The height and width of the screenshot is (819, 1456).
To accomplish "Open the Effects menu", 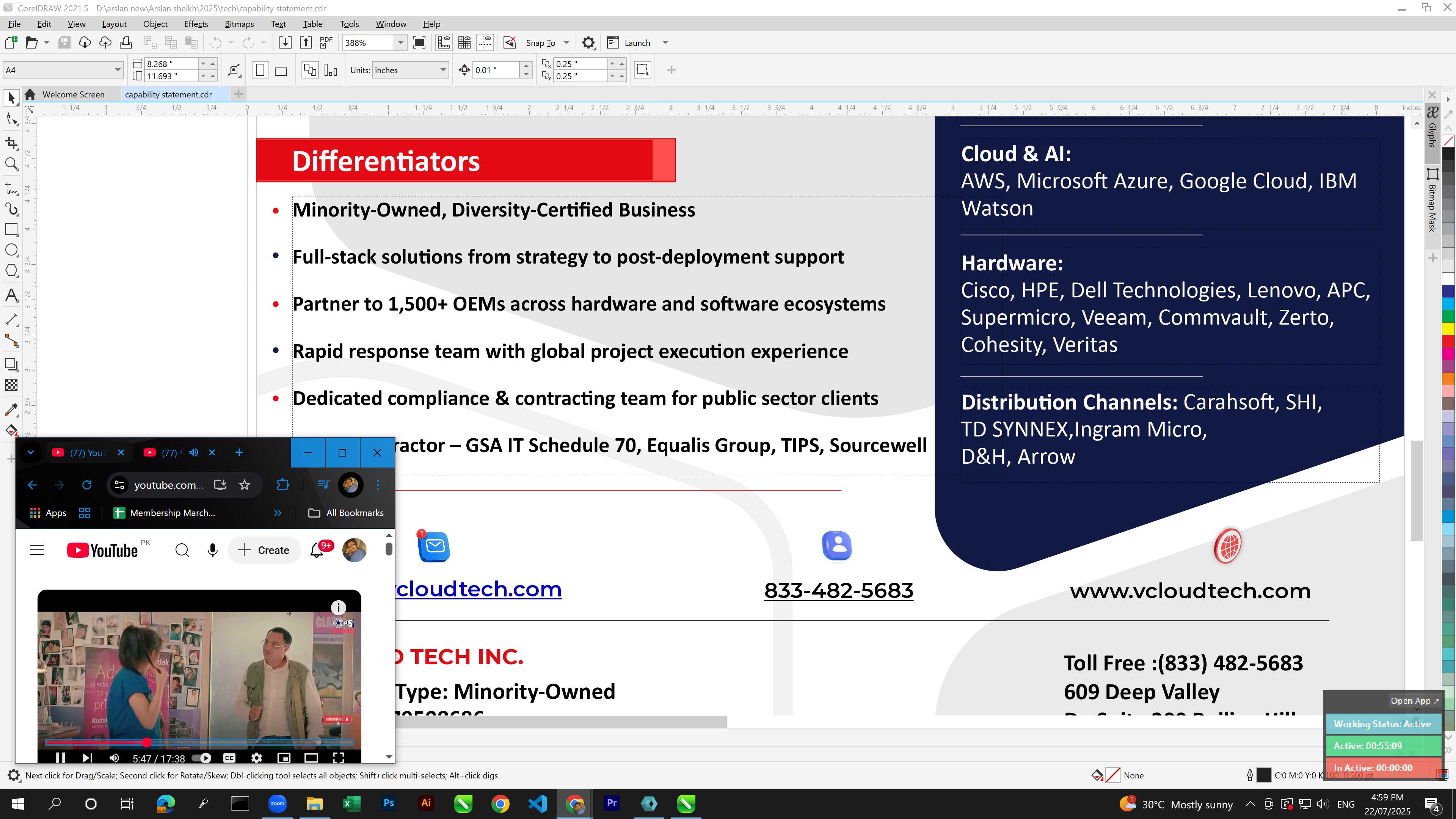I will 196,24.
